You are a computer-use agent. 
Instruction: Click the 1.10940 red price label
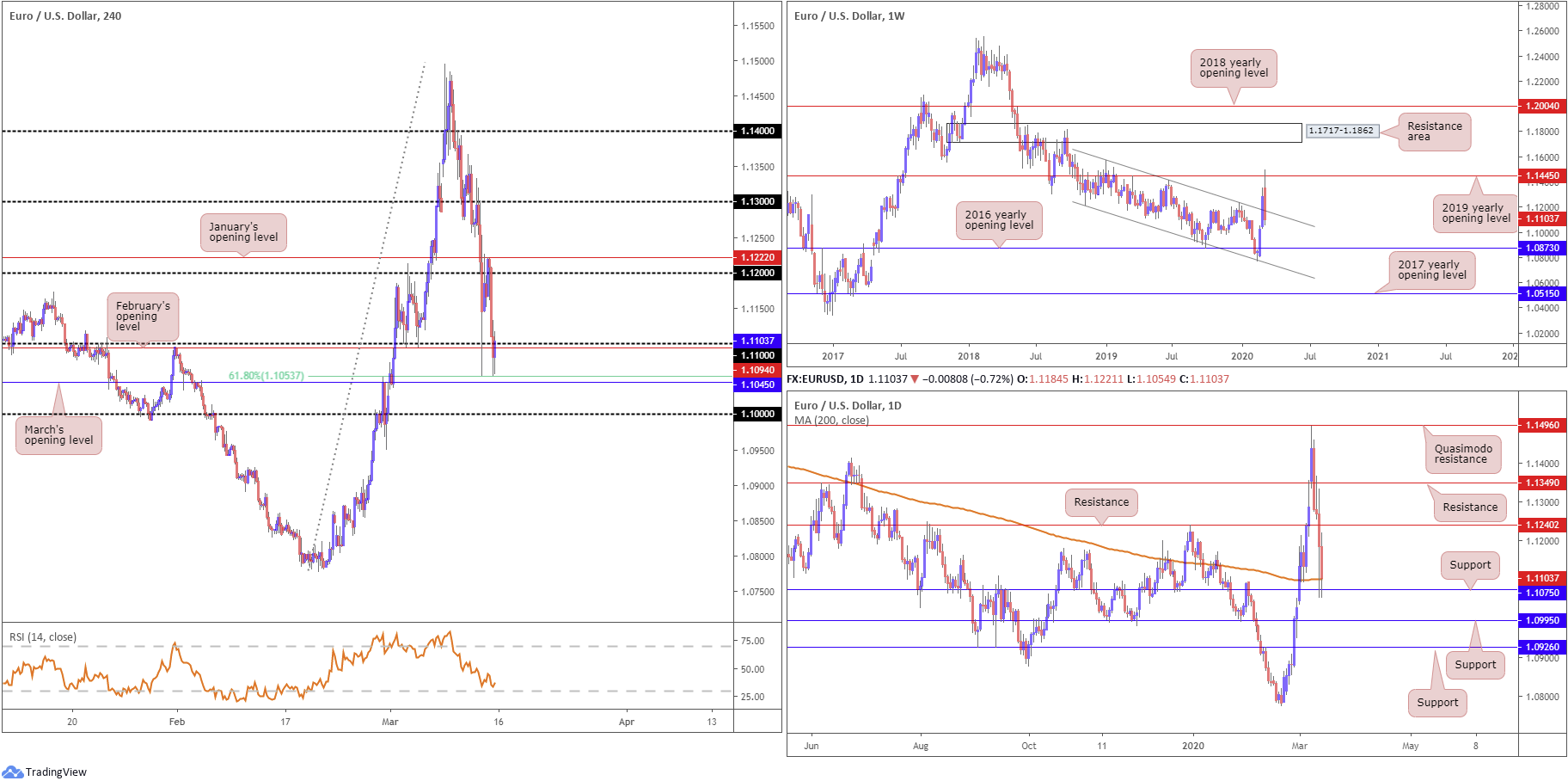pyautogui.click(x=757, y=370)
